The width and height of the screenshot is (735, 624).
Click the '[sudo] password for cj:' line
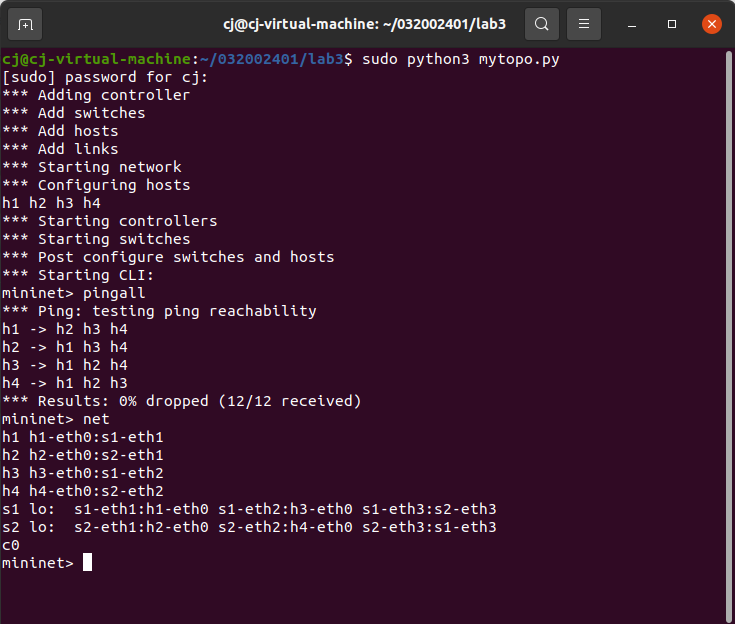point(105,77)
